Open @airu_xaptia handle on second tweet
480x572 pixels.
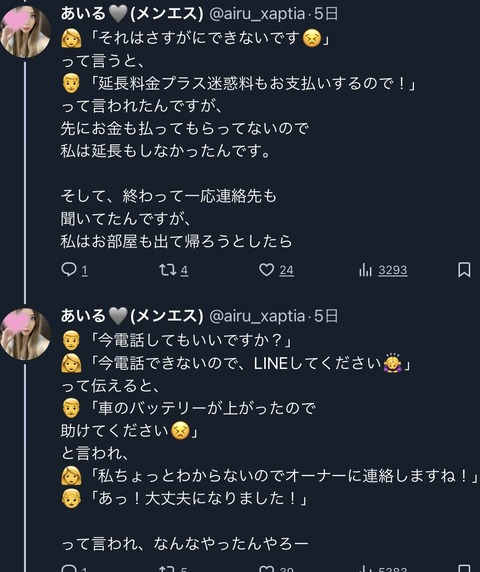(257, 316)
